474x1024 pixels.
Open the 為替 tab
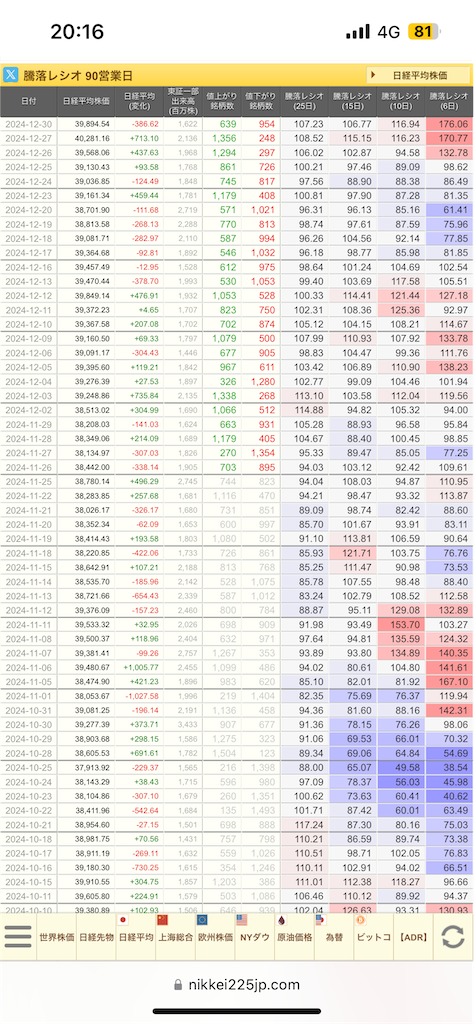[x=334, y=936]
